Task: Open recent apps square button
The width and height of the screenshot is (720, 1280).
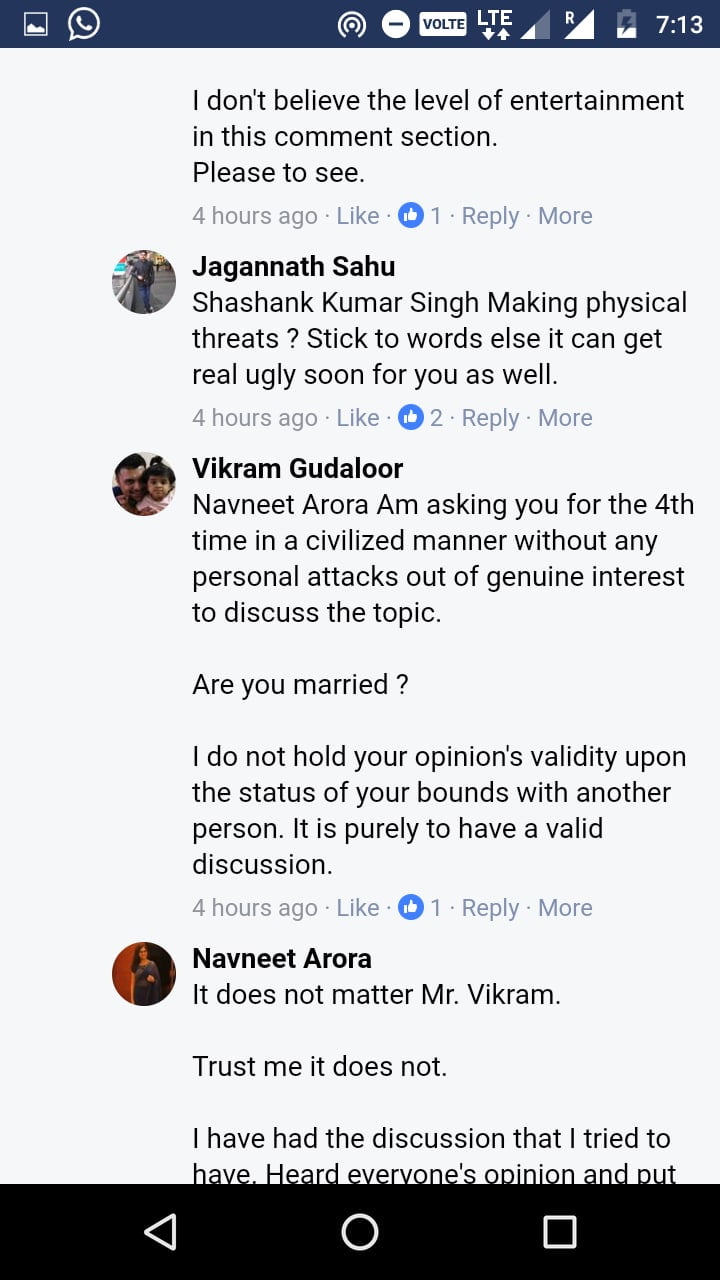Action: coord(559,1231)
